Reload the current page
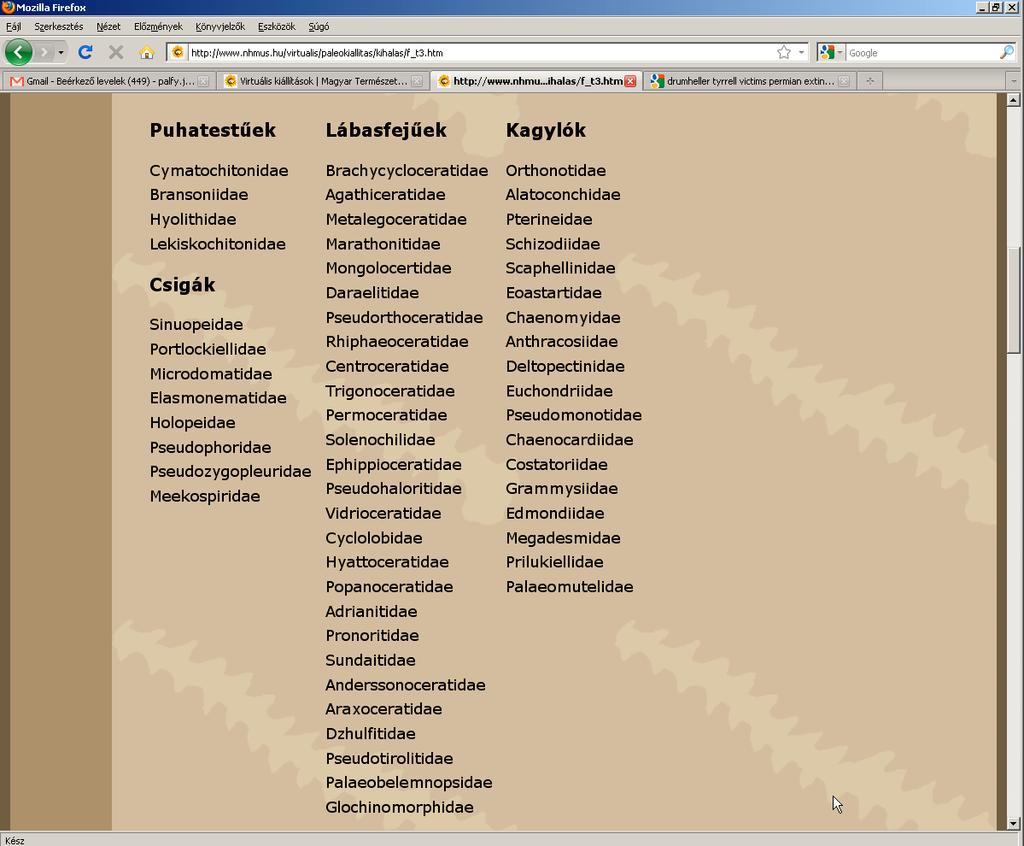This screenshot has height=846, width=1024. click(85, 52)
